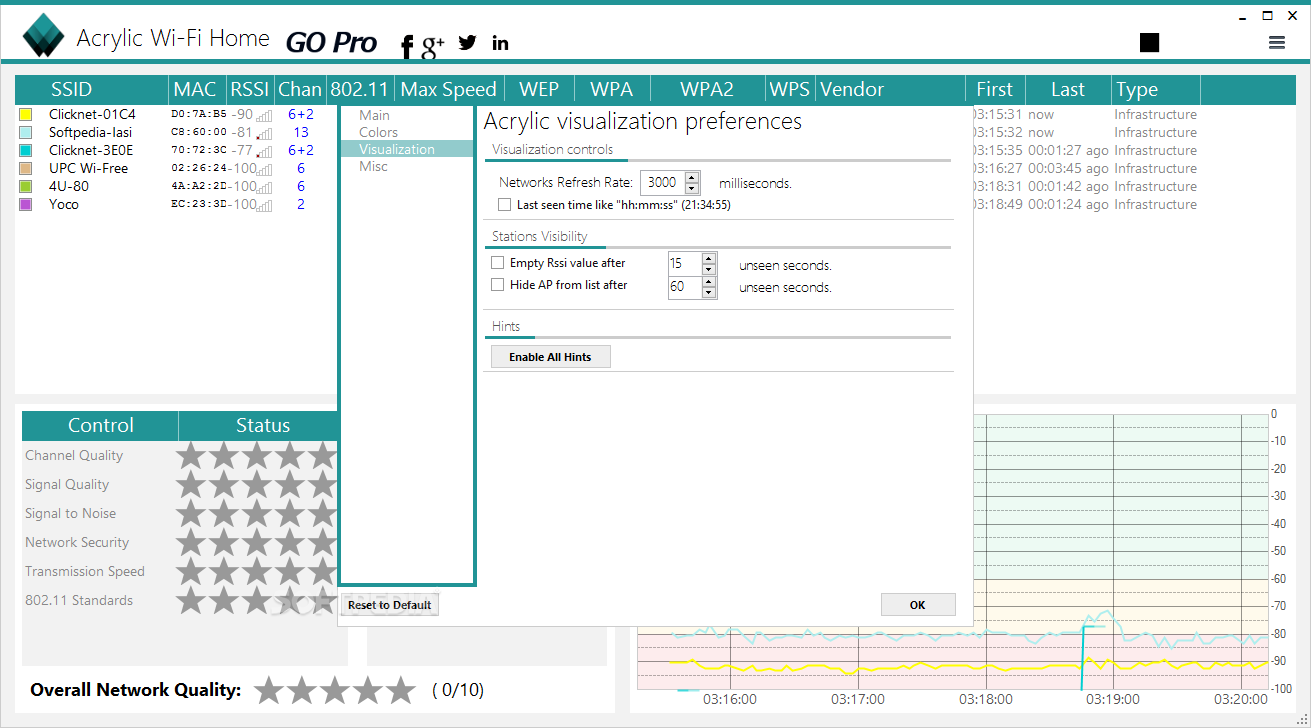Select the Yoco network name
1311x728 pixels.
pyautogui.click(x=64, y=204)
